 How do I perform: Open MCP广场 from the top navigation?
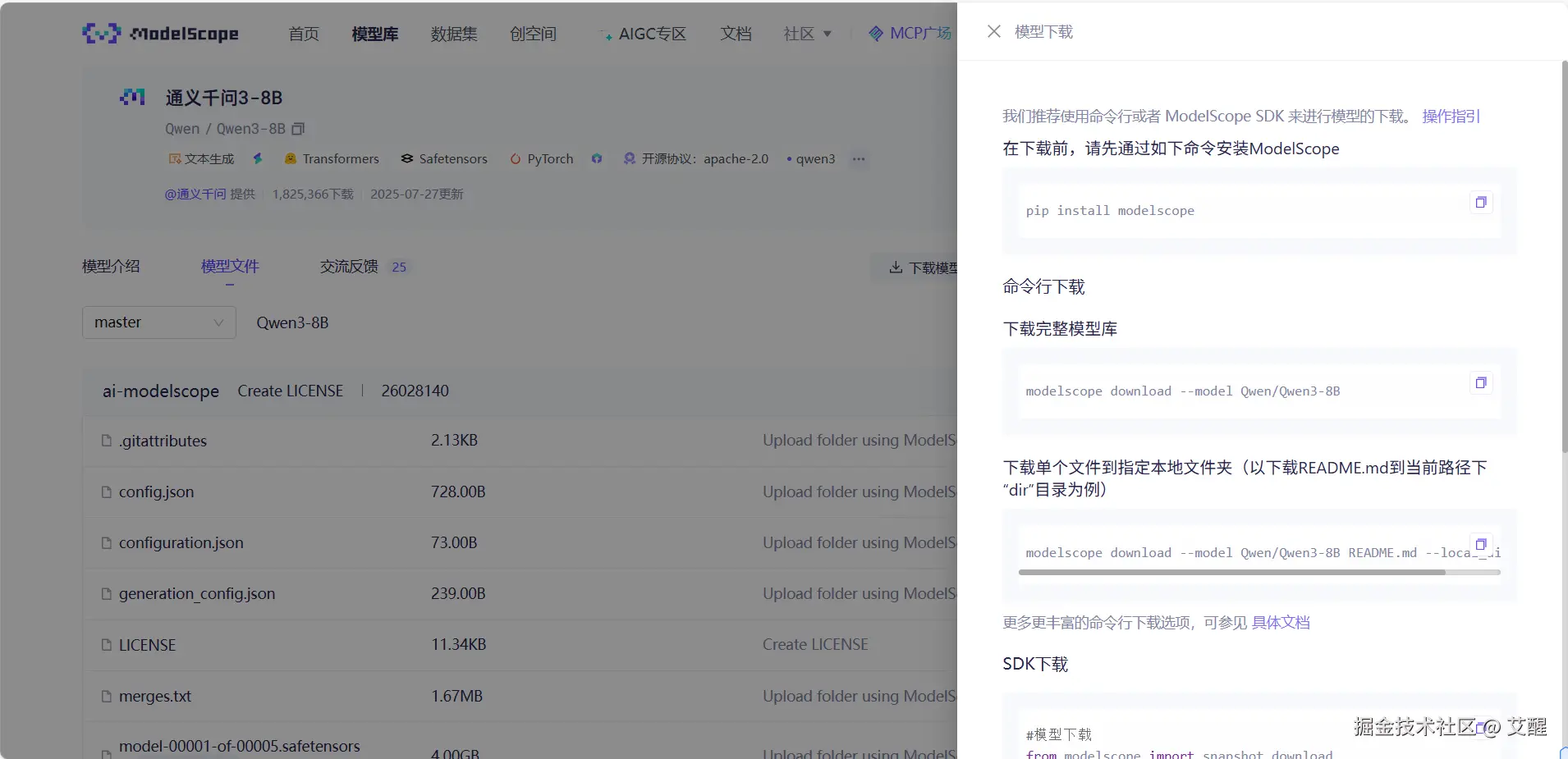point(911,34)
